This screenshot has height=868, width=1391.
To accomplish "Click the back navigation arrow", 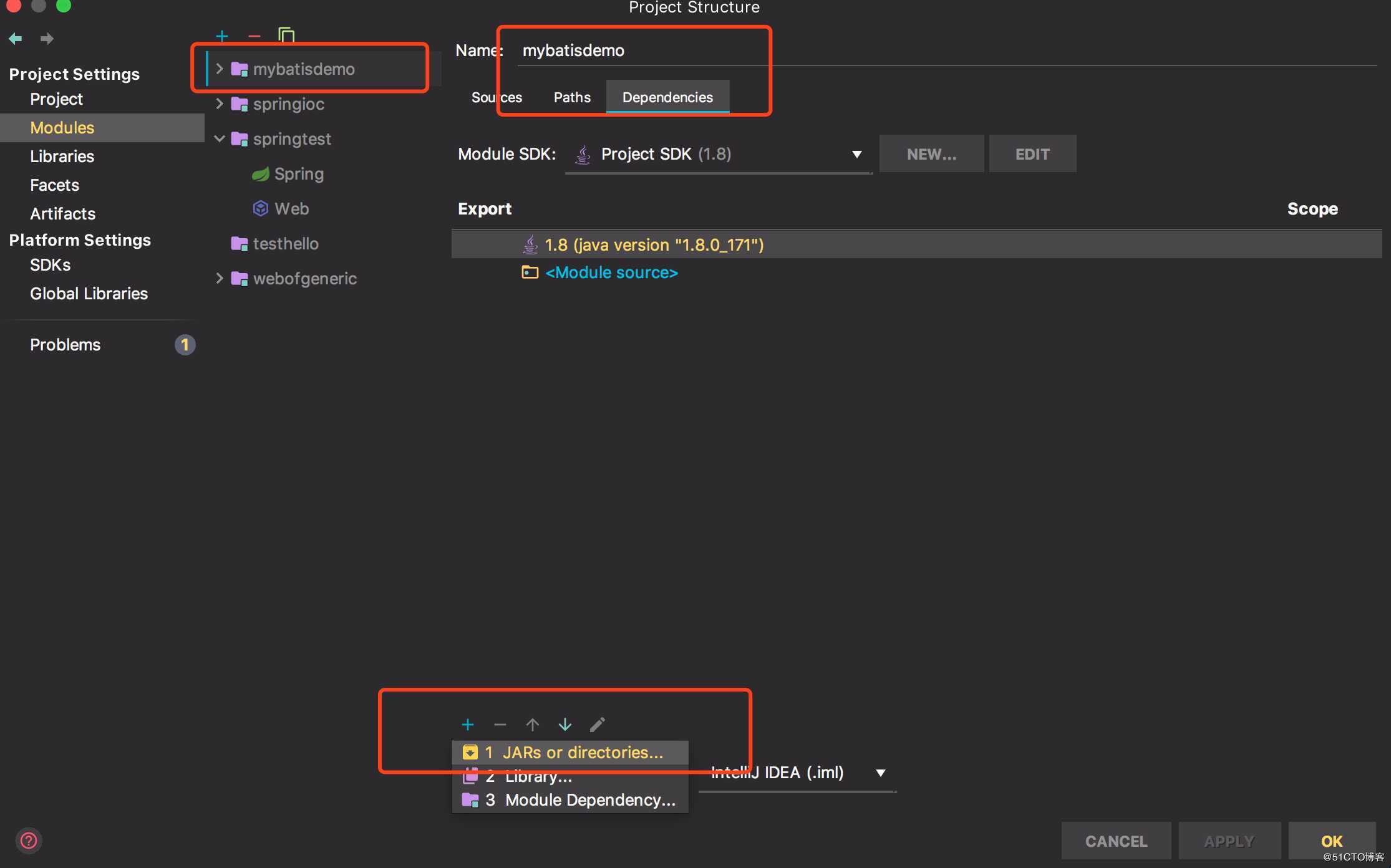I will (16, 39).
